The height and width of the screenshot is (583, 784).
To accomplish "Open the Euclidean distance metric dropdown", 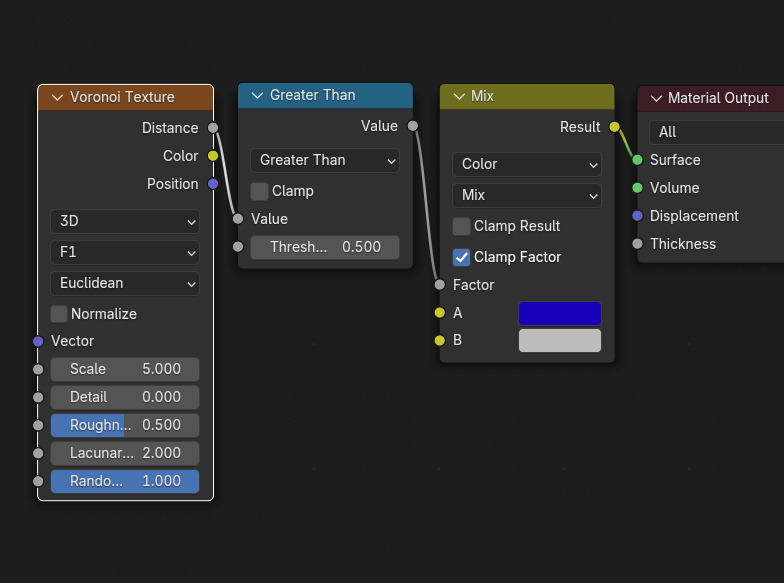I will pyautogui.click(x=125, y=284).
